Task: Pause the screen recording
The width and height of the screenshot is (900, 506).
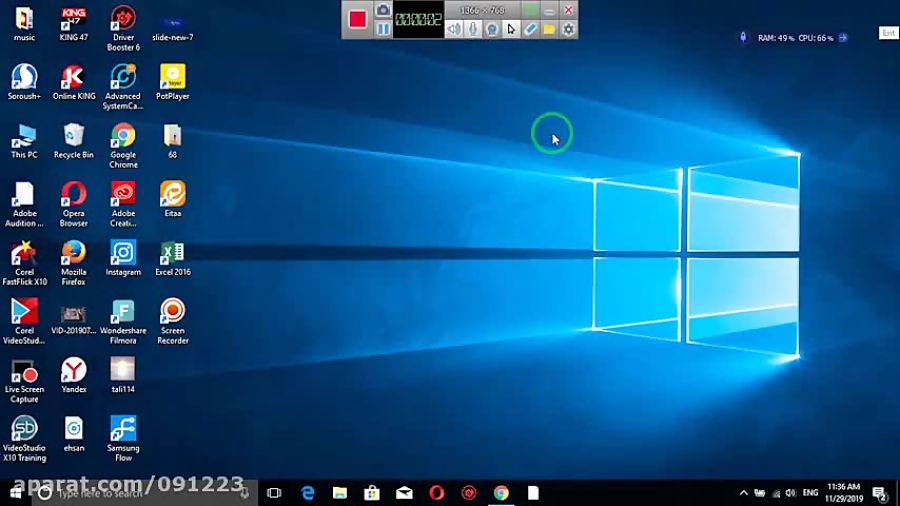Action: click(x=383, y=29)
